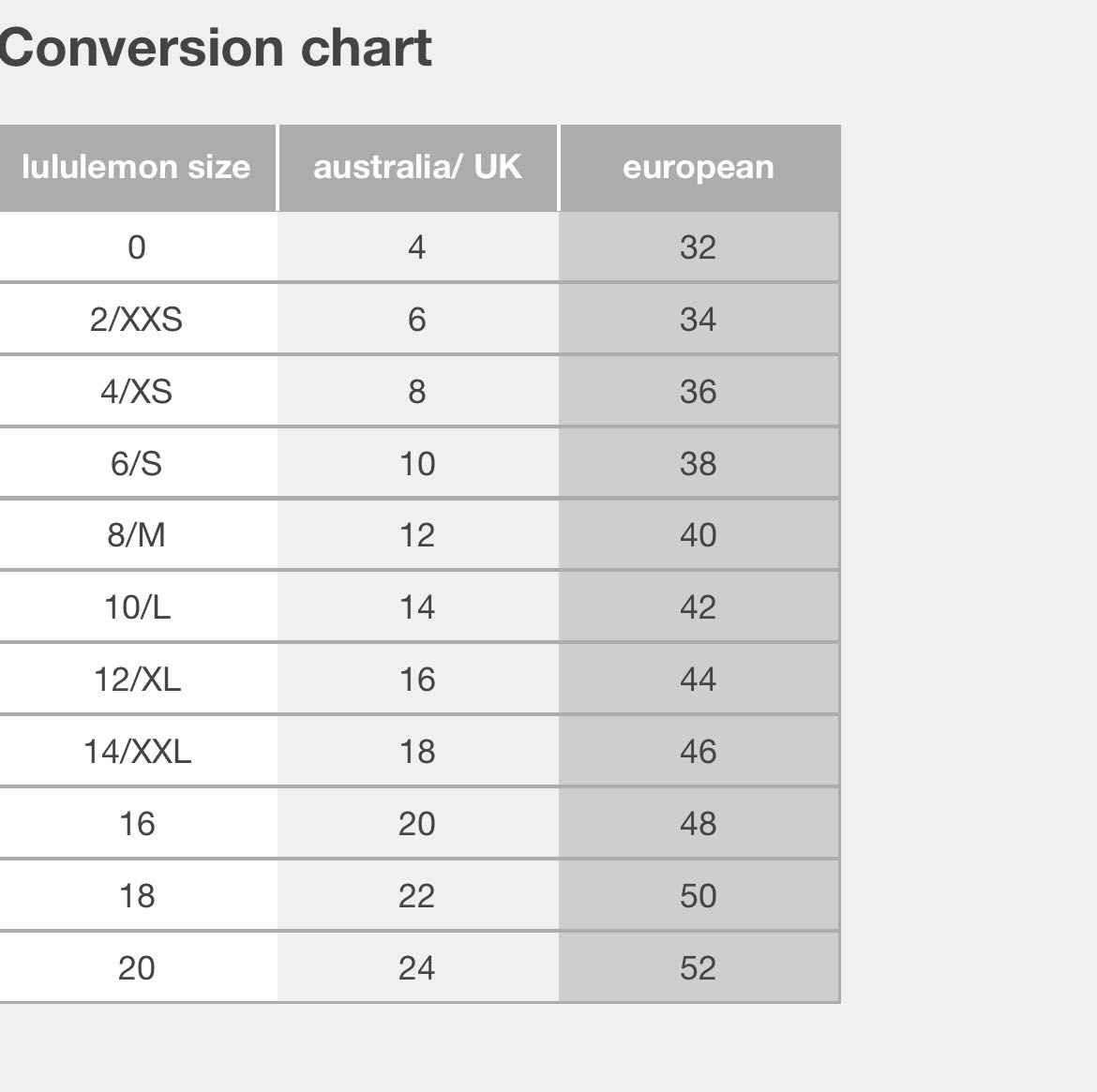Select european size 32 cell
The width and height of the screenshot is (1097, 1092).
[699, 247]
